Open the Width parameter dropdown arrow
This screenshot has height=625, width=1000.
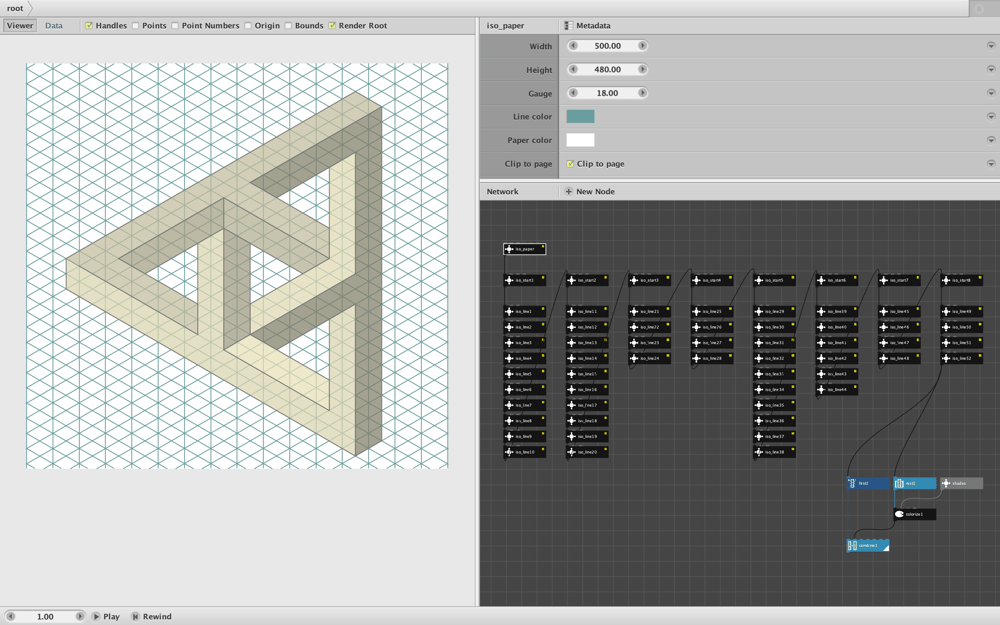[991, 46]
